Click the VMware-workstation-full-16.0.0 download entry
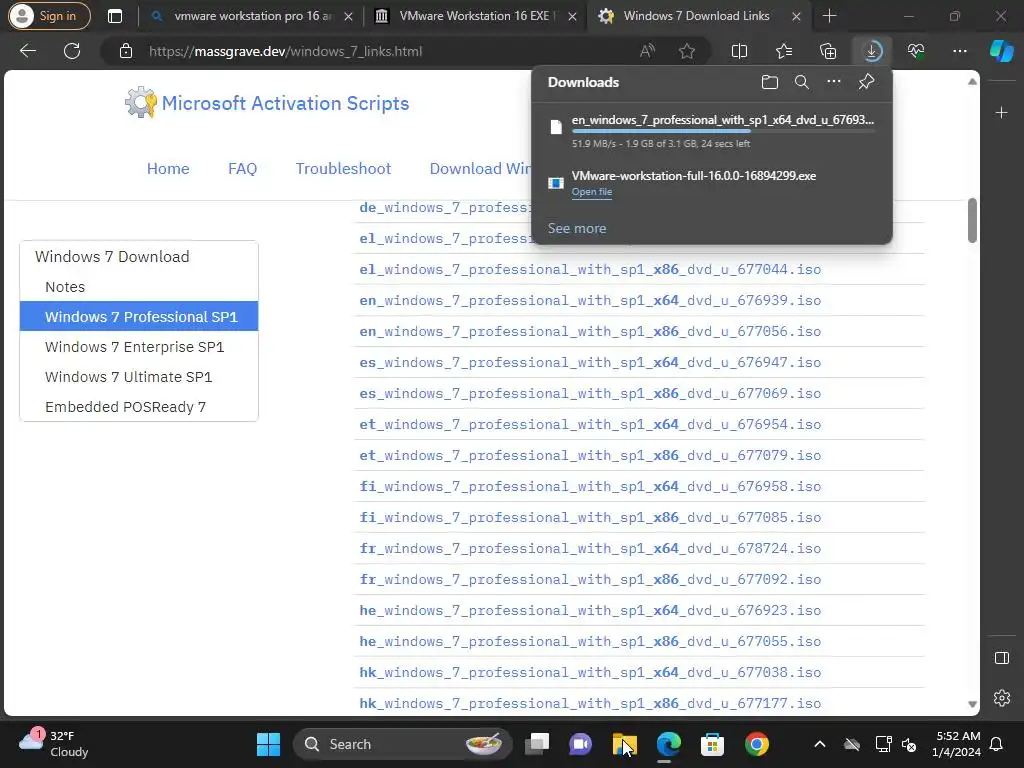Image resolution: width=1024 pixels, height=768 pixels. coord(712,183)
